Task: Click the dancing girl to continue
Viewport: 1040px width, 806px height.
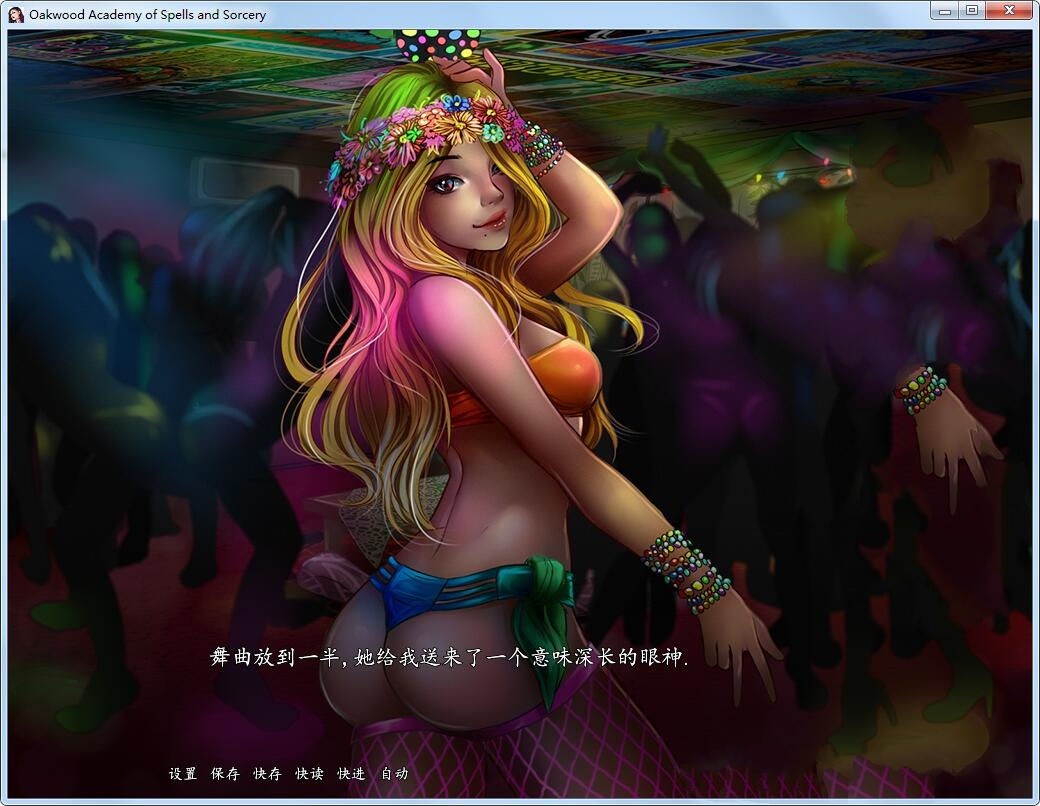Action: click(x=480, y=420)
